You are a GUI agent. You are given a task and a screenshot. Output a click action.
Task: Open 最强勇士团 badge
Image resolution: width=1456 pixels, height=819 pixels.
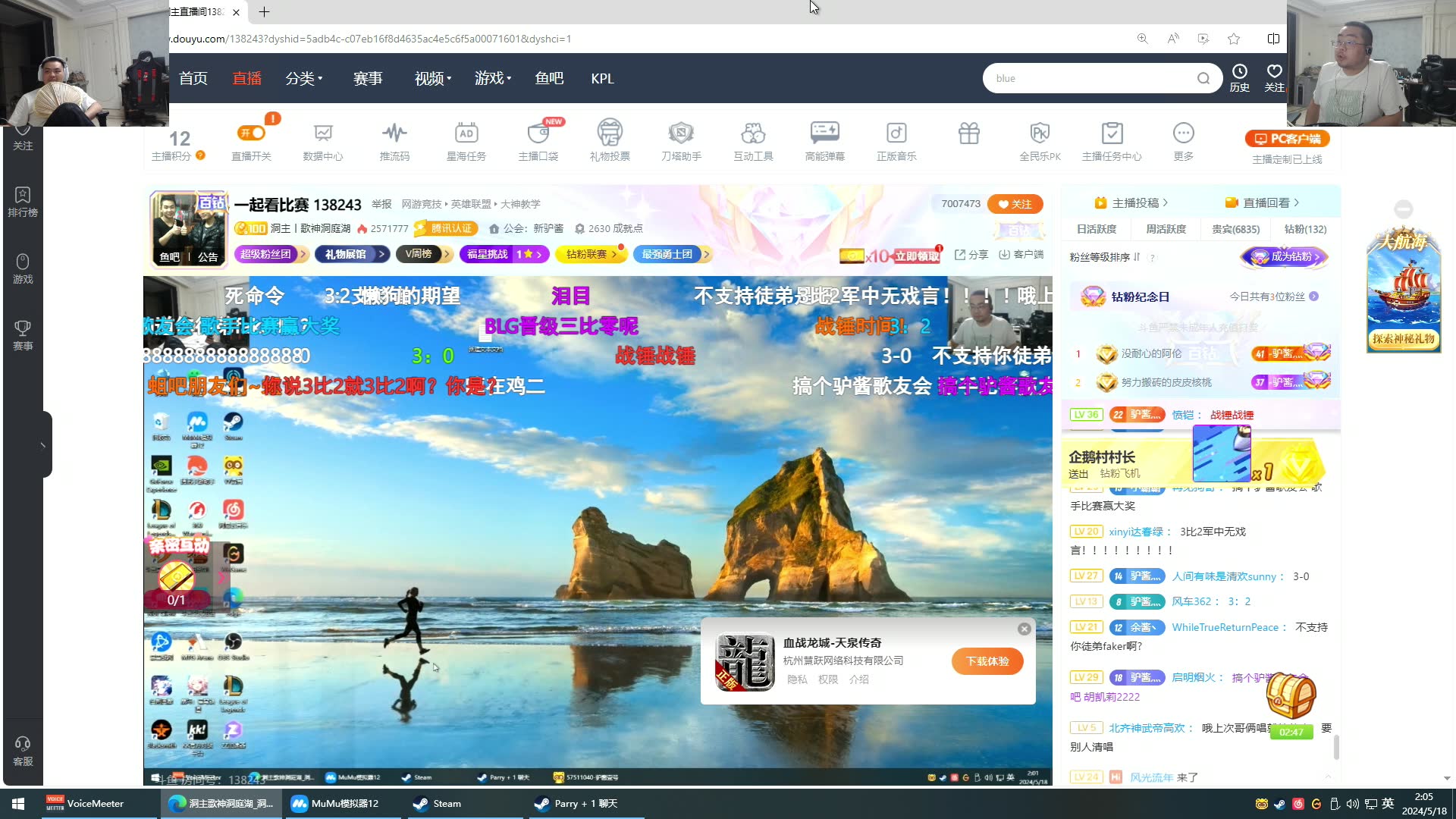(672, 254)
